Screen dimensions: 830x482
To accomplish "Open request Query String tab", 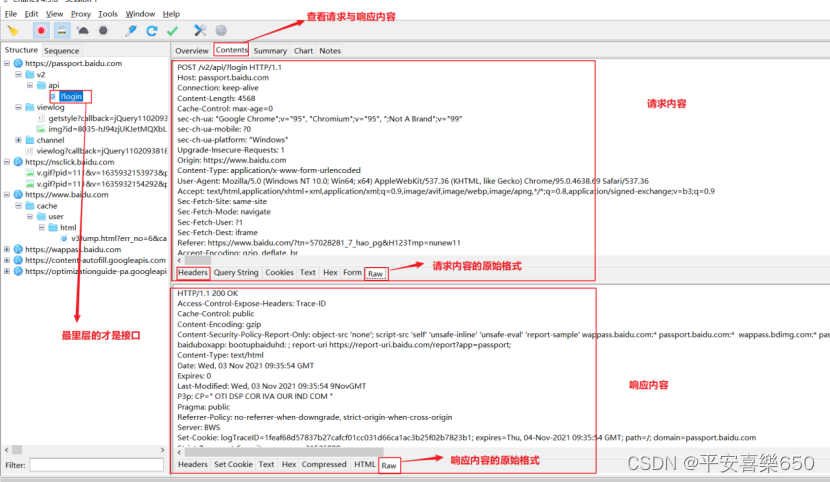I will click(x=236, y=272).
